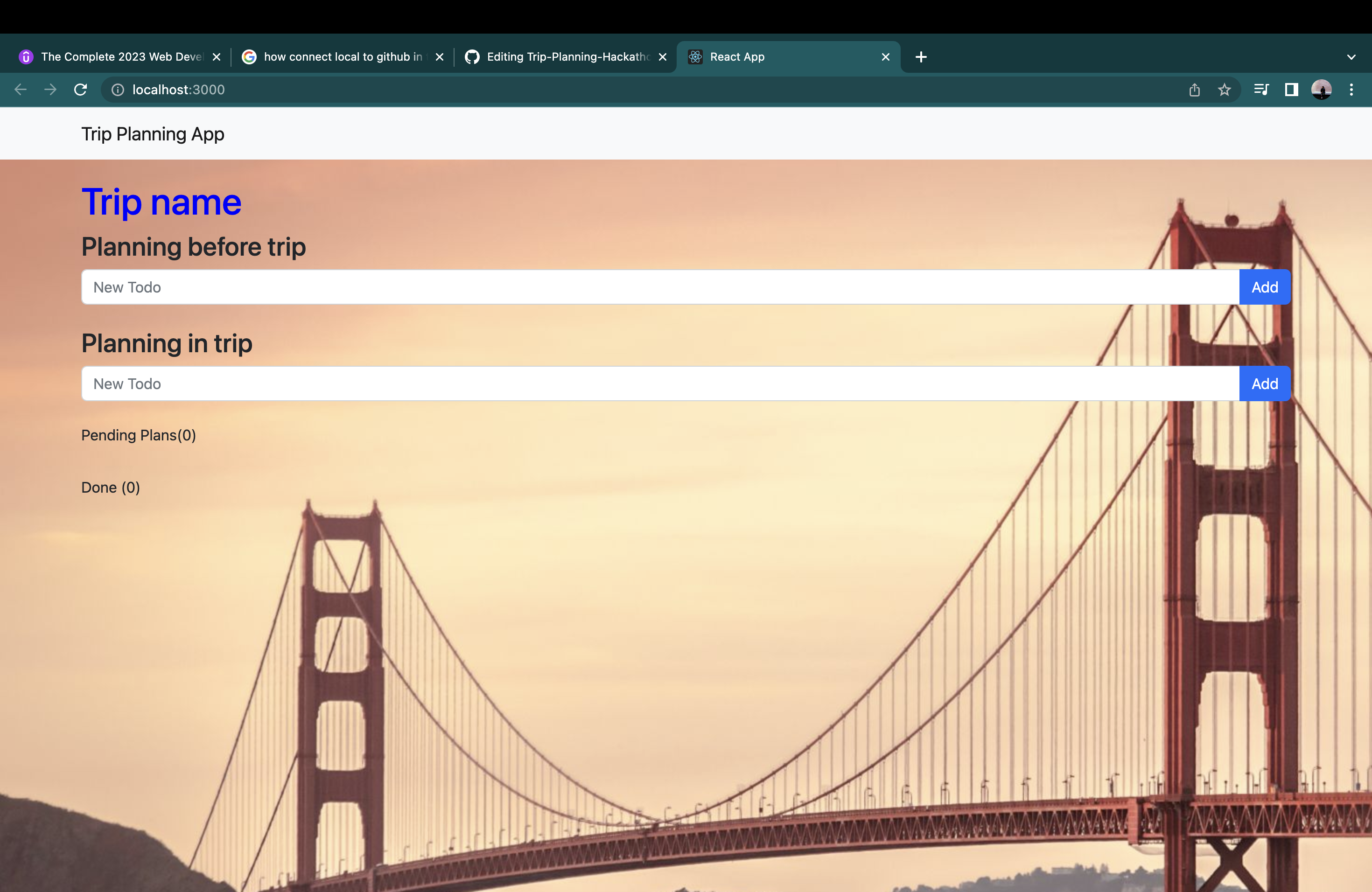
Task: Click the Planning in trip heading
Action: pyautogui.click(x=167, y=344)
